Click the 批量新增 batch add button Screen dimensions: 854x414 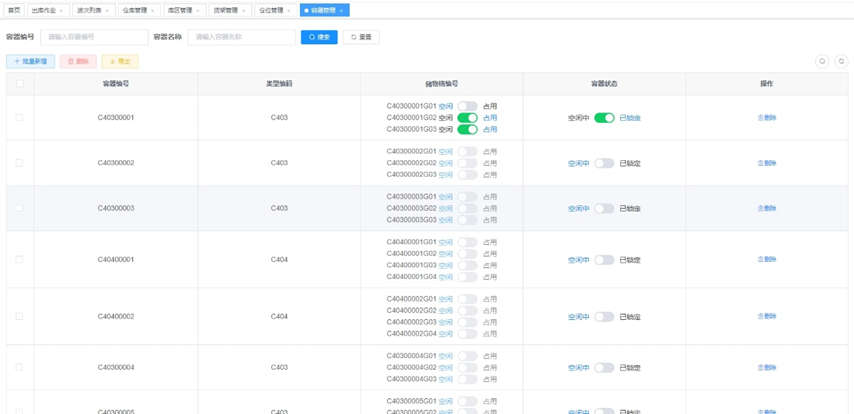(31, 62)
